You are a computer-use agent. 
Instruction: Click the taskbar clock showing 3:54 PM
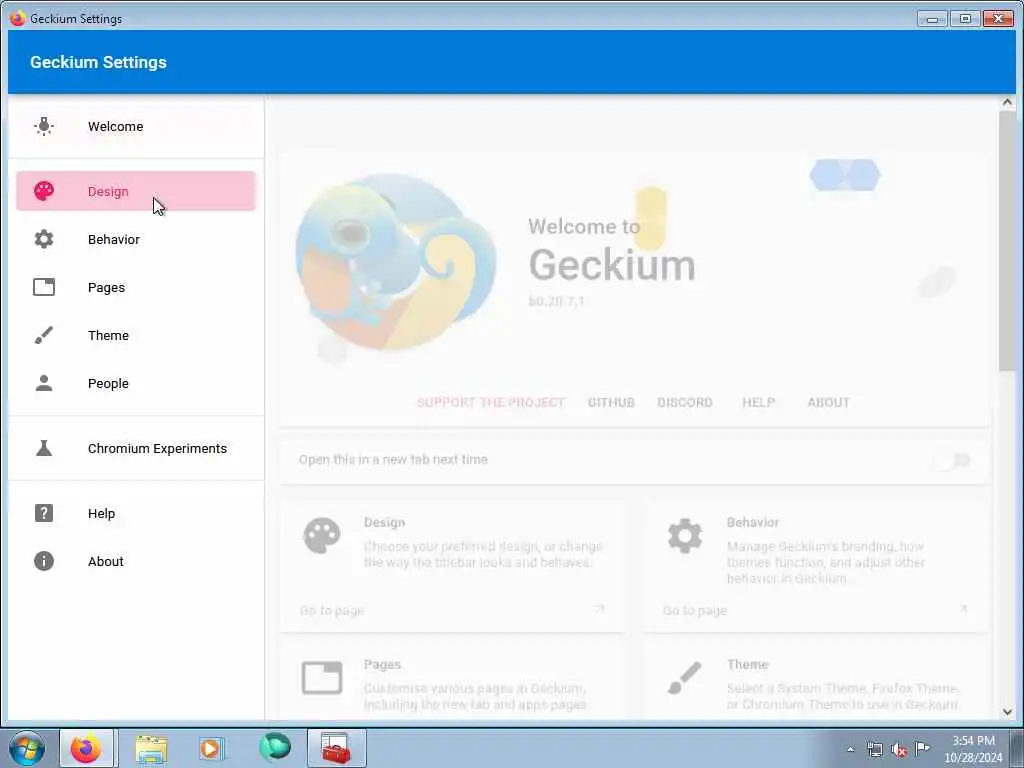click(973, 749)
